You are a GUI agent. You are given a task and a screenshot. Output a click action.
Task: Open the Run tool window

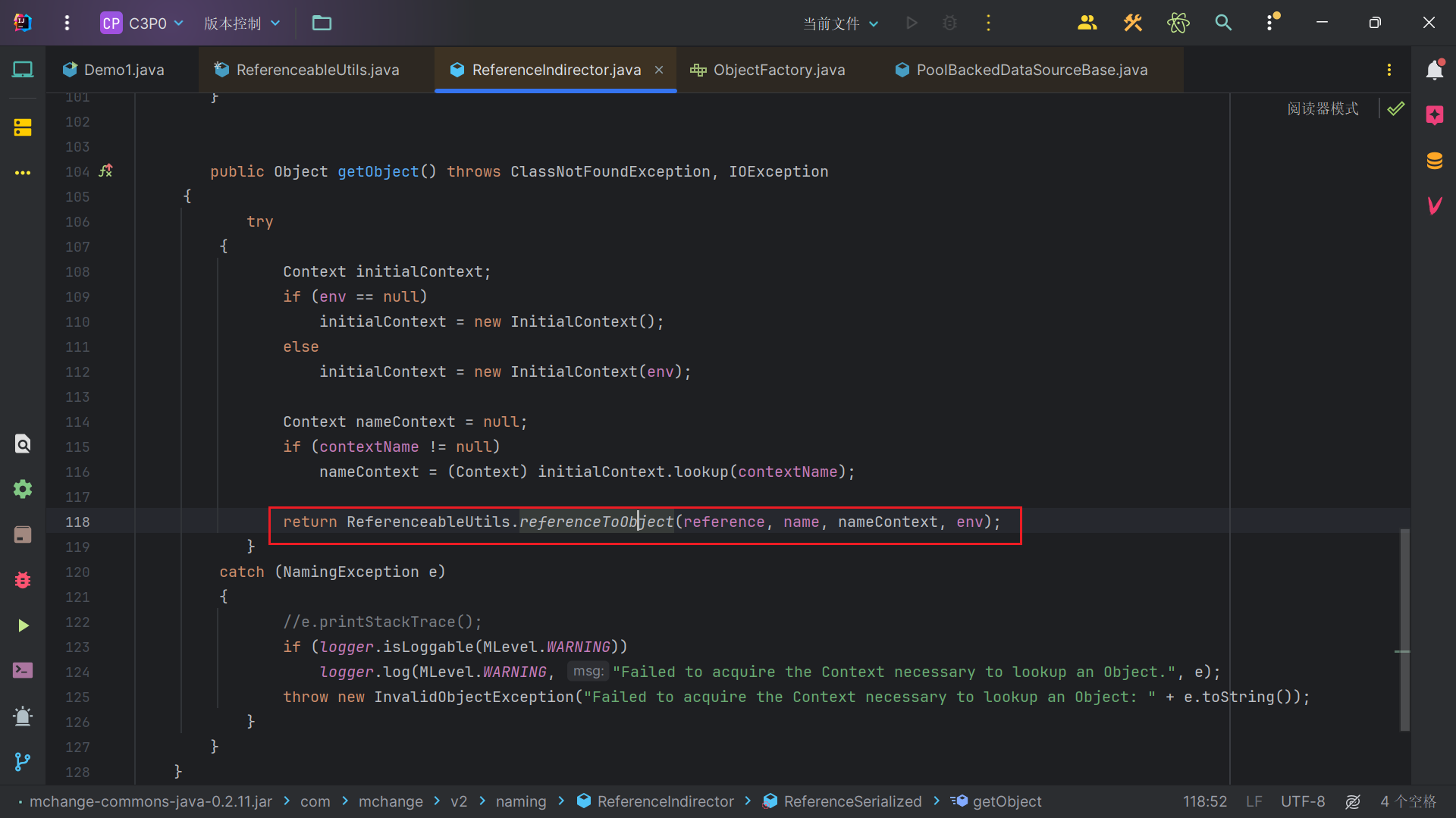[23, 625]
